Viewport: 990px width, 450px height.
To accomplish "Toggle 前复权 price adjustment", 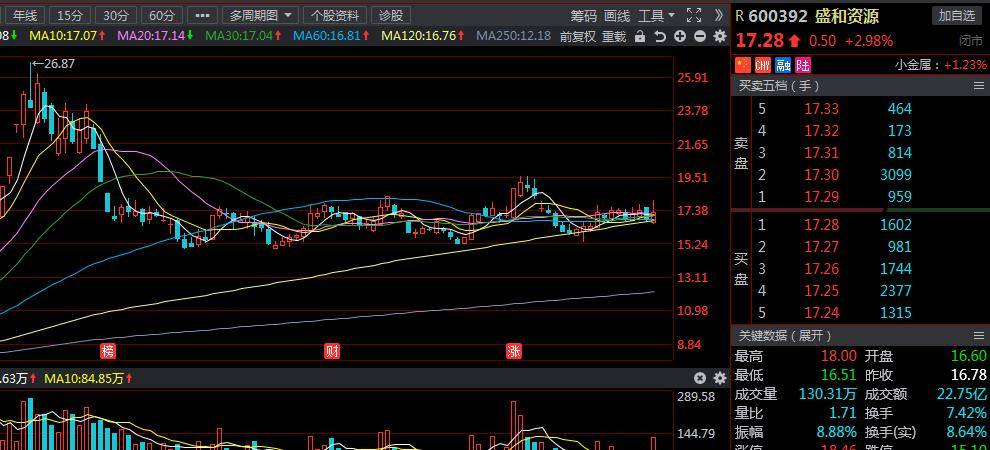I will [x=577, y=36].
